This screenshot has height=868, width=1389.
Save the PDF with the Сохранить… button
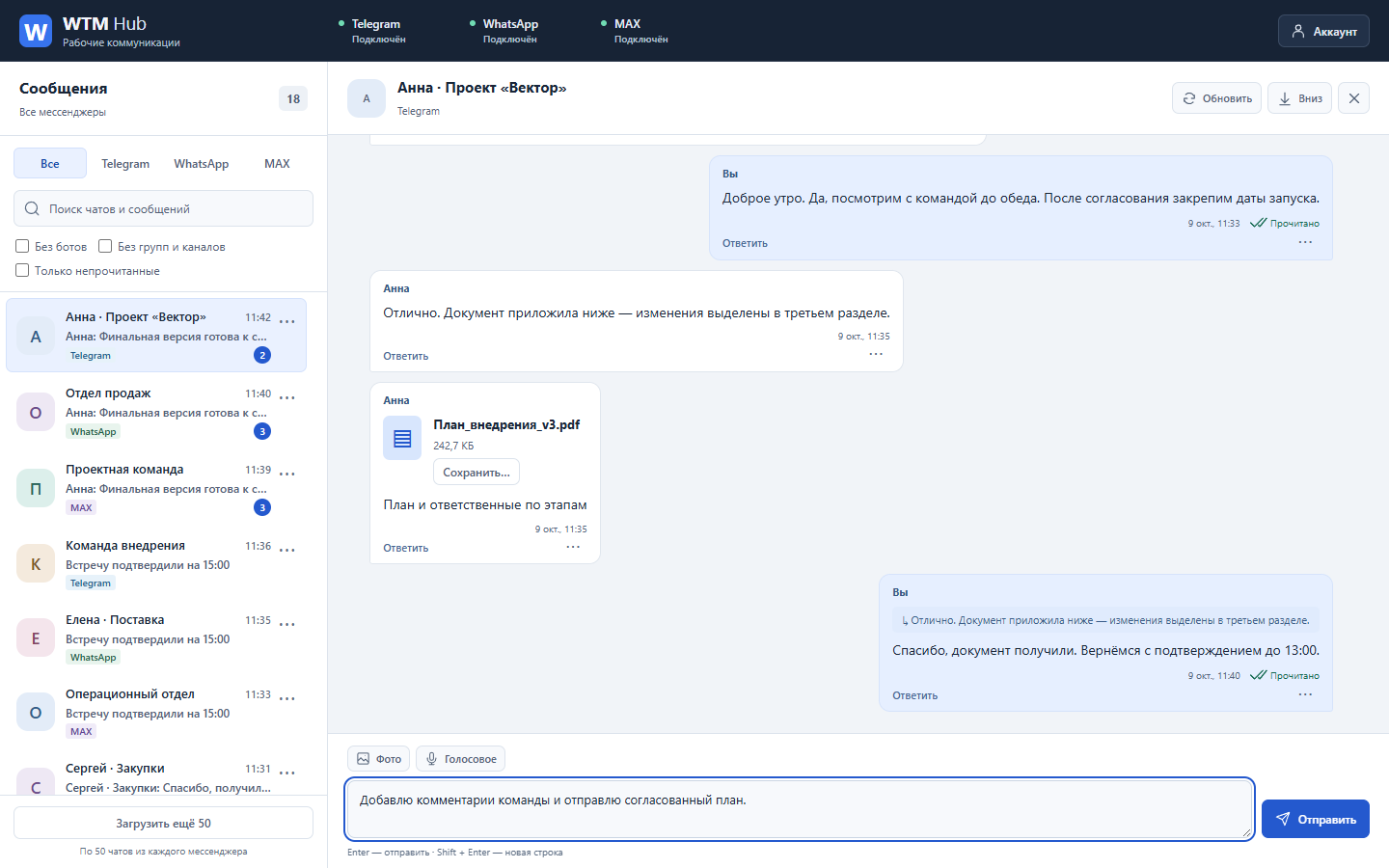coord(477,472)
